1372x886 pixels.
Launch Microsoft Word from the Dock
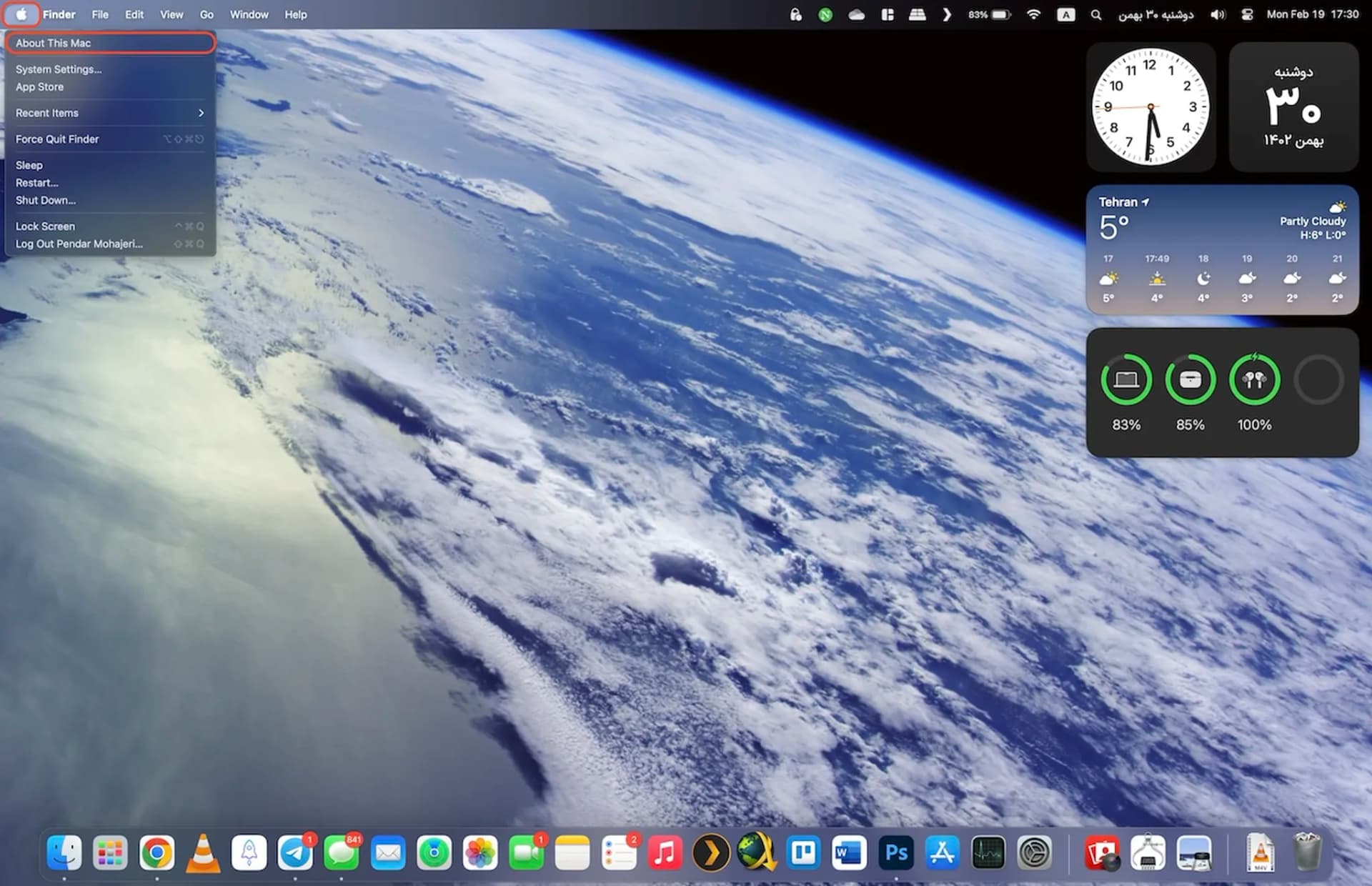849,852
